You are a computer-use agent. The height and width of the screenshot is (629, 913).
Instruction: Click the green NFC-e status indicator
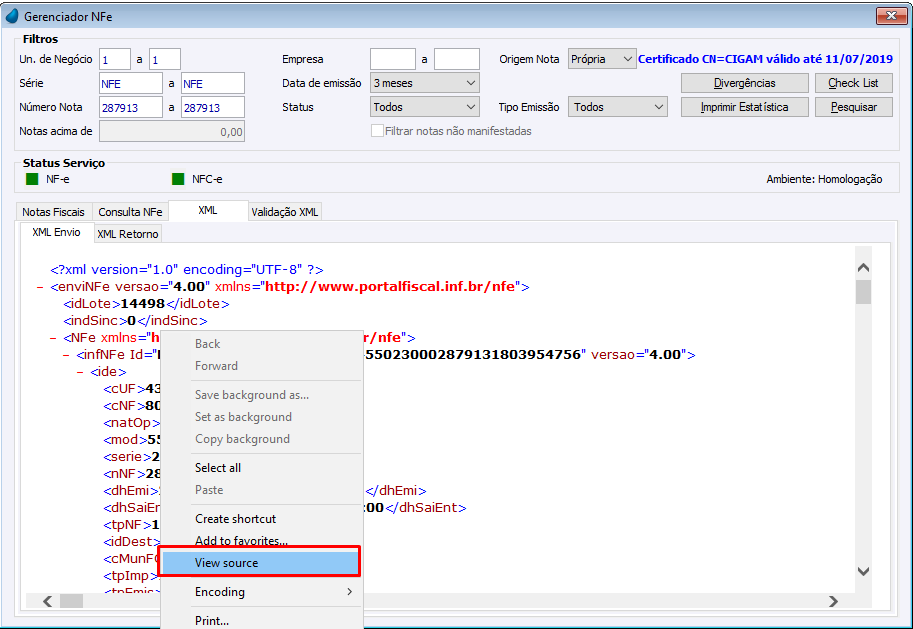tap(178, 179)
